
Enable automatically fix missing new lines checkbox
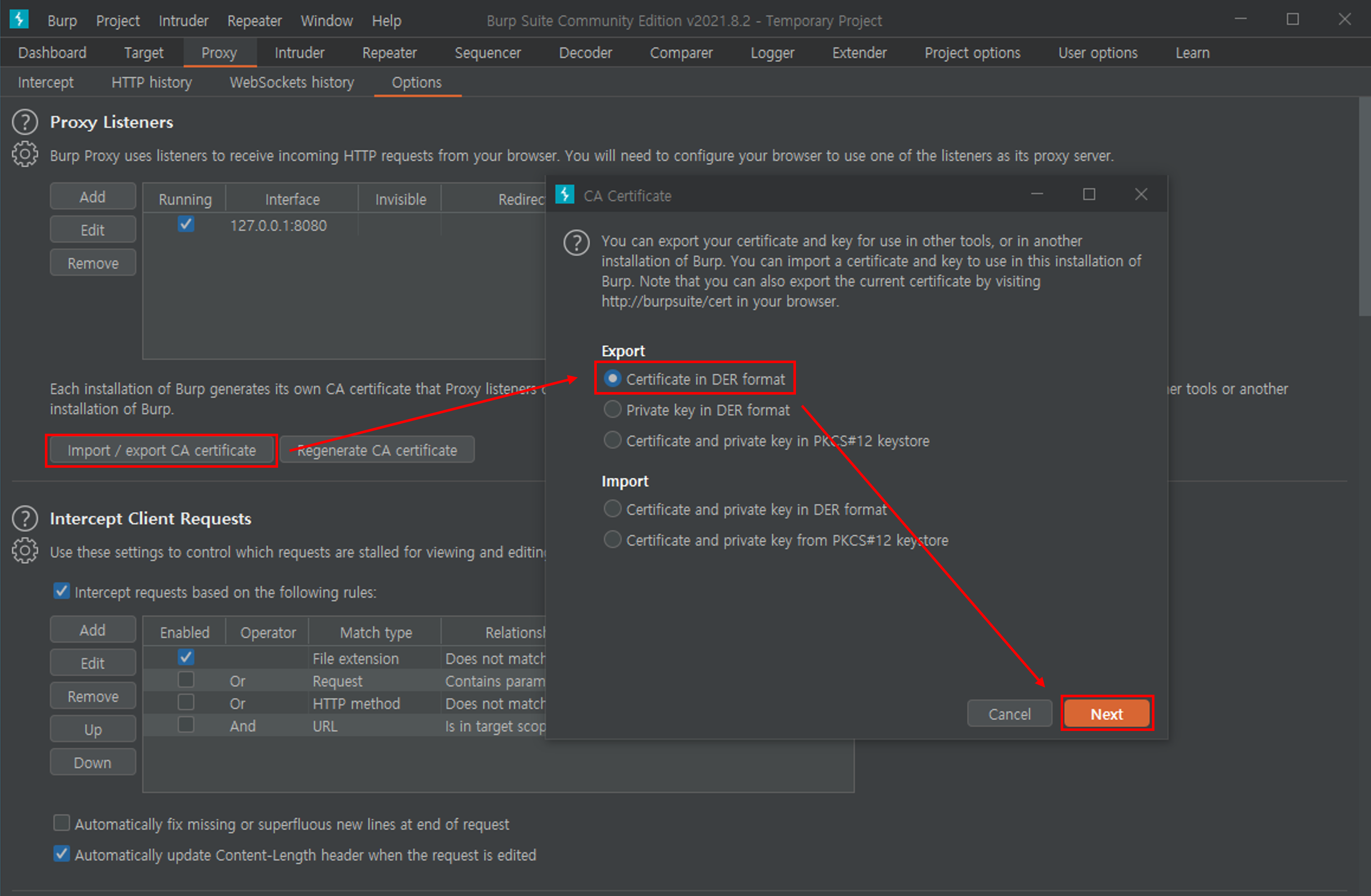coord(62,824)
